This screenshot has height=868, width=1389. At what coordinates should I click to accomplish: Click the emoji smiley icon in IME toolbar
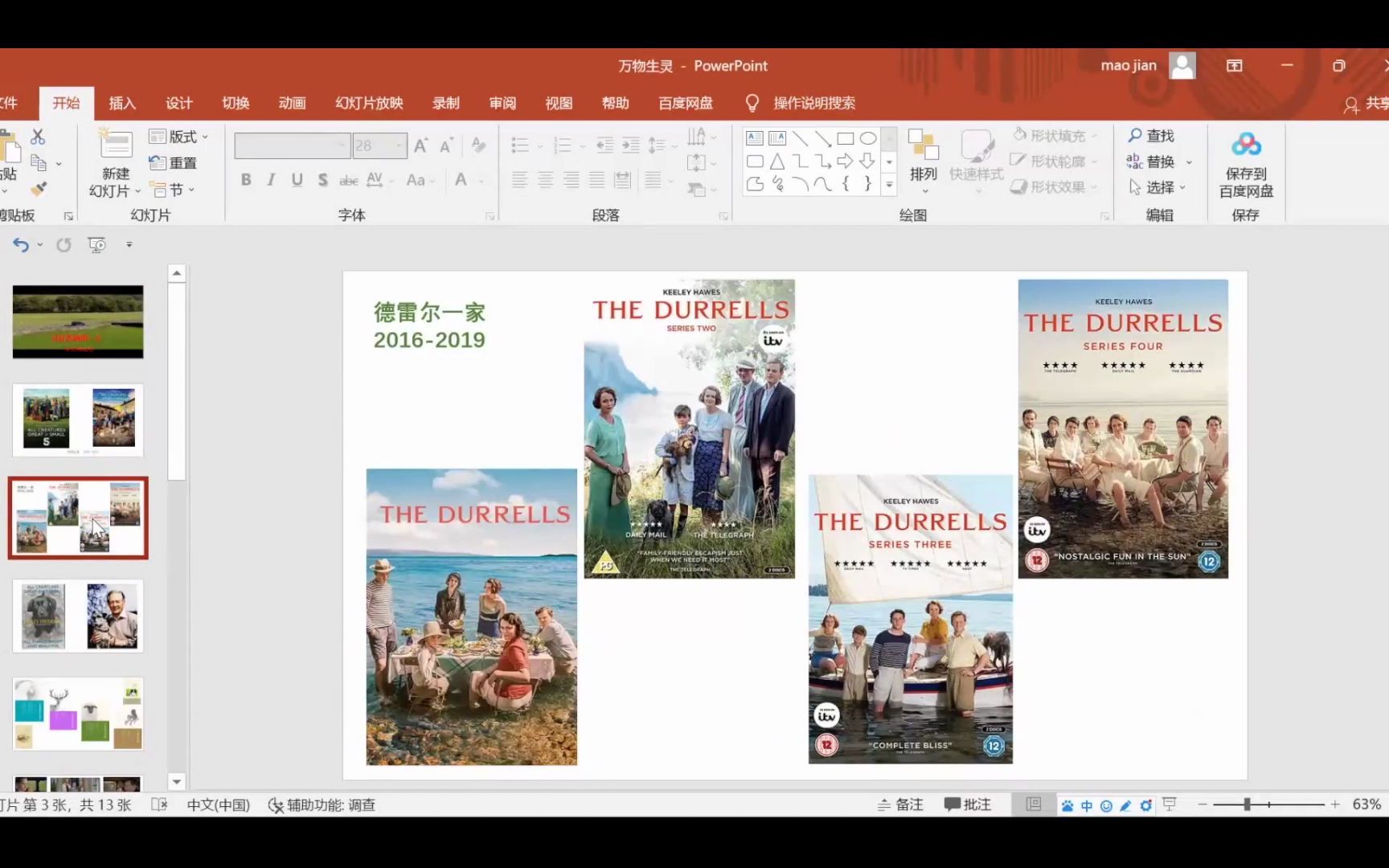pos(1106,805)
